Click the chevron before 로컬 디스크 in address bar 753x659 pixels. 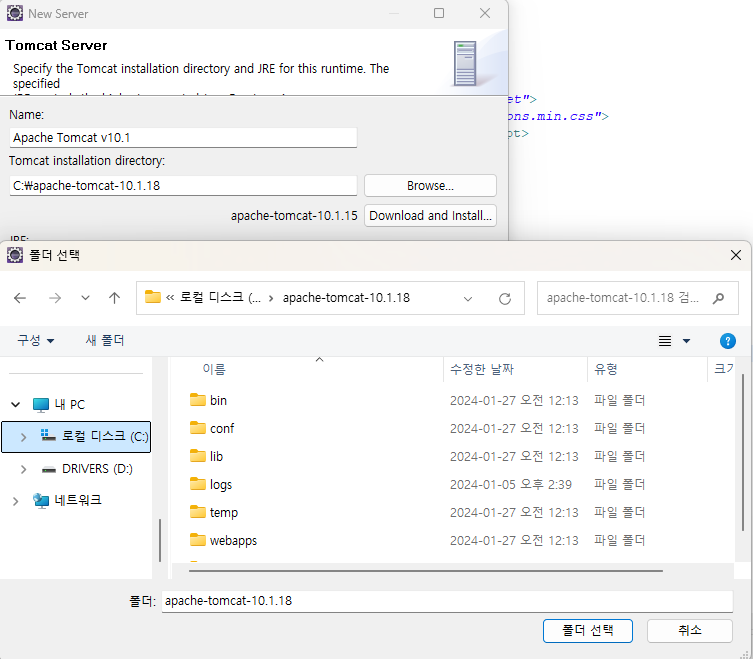[x=170, y=298]
